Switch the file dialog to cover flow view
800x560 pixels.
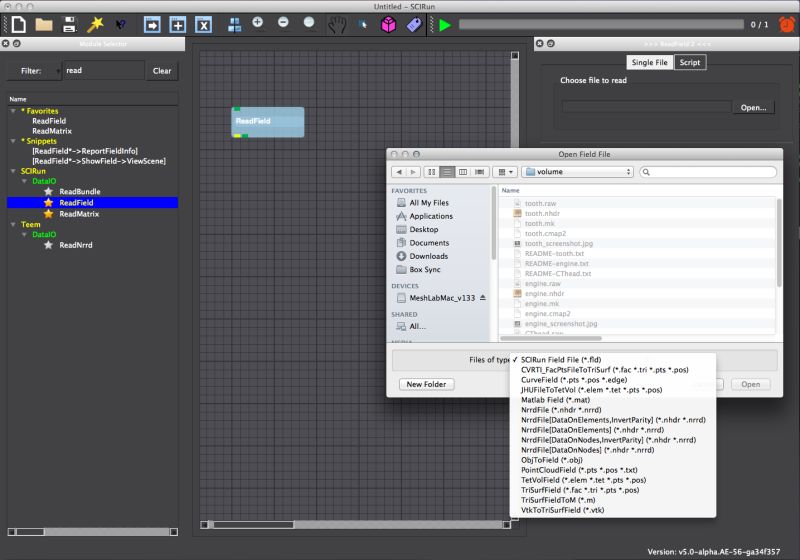(480, 172)
